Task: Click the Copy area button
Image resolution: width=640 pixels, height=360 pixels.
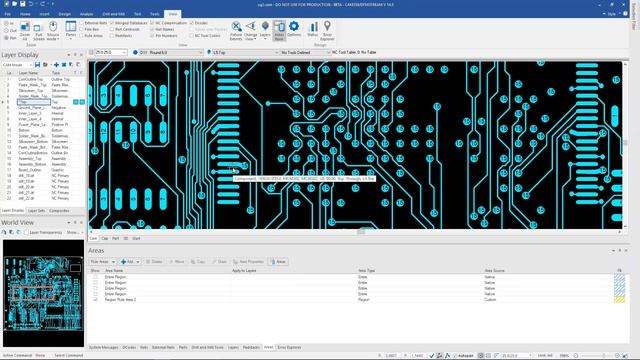Action: [198, 261]
